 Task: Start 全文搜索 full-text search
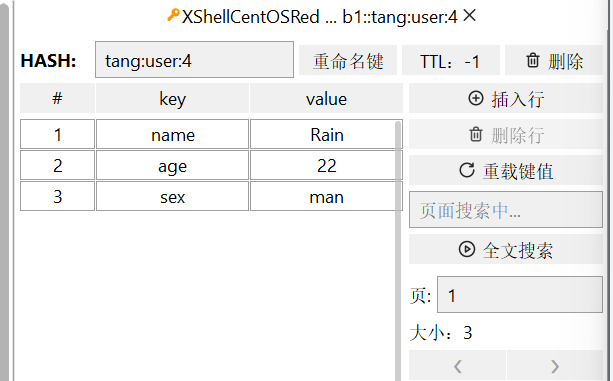coord(506,249)
